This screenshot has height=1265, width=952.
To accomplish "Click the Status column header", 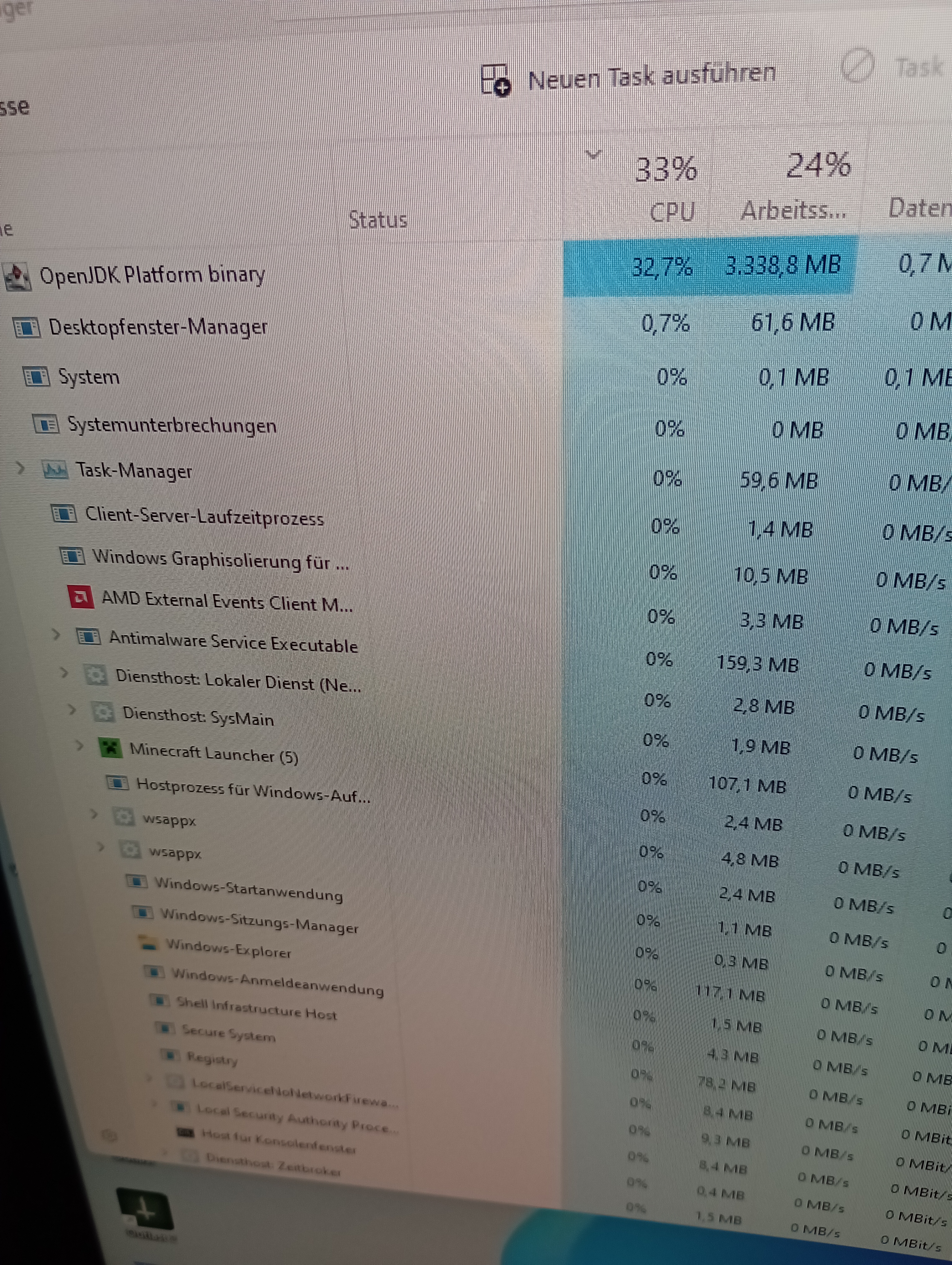I will coord(377,220).
